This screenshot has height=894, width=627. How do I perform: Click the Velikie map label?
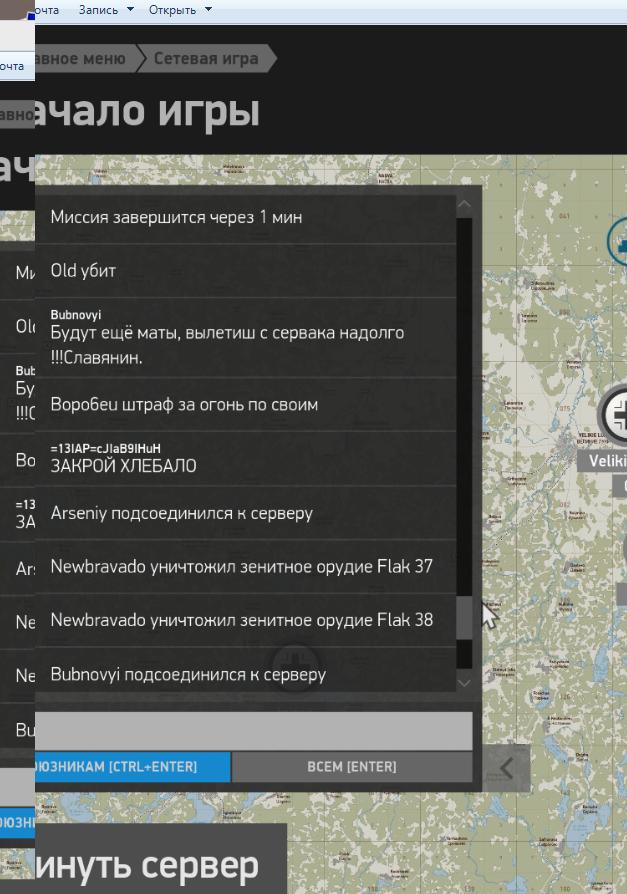(x=602, y=461)
